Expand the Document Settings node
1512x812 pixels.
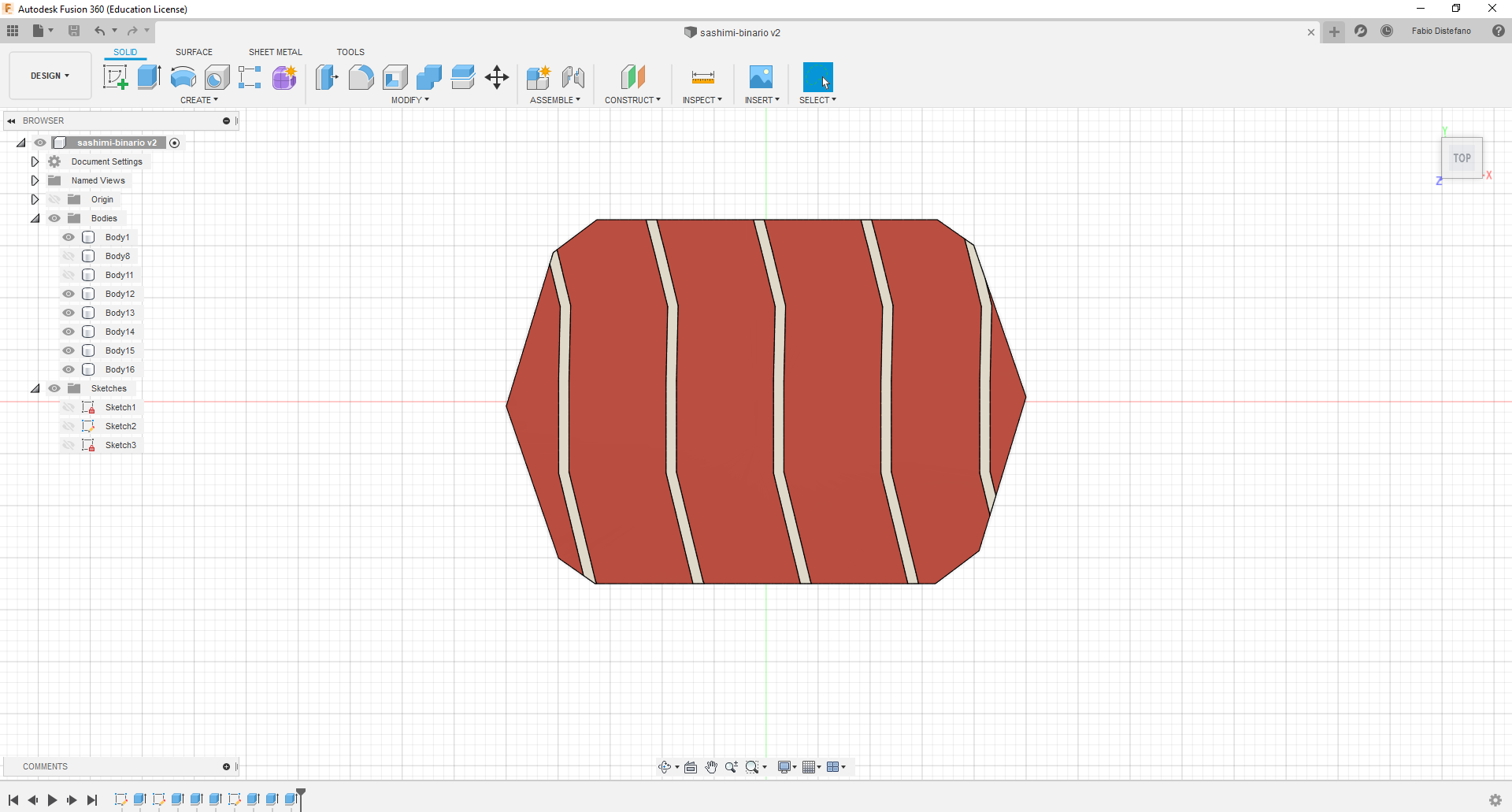coord(35,161)
